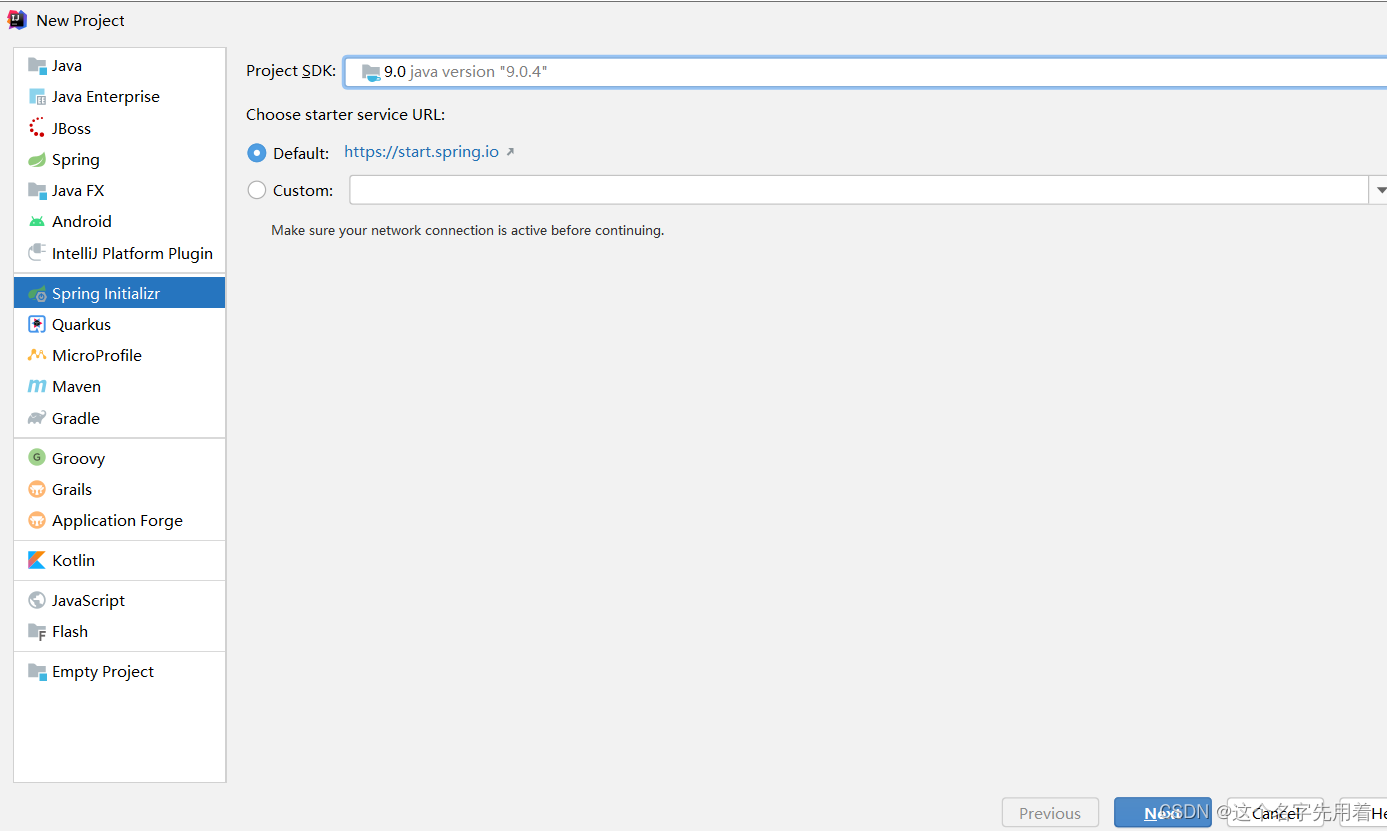Click the Spring Initializr icon
The image size is (1387, 831).
(37, 294)
